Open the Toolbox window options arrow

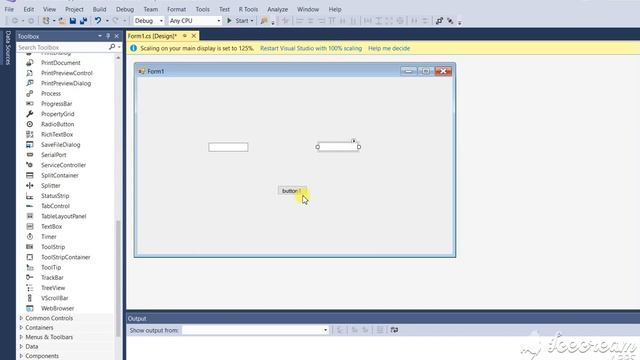pyautogui.click(x=100, y=36)
